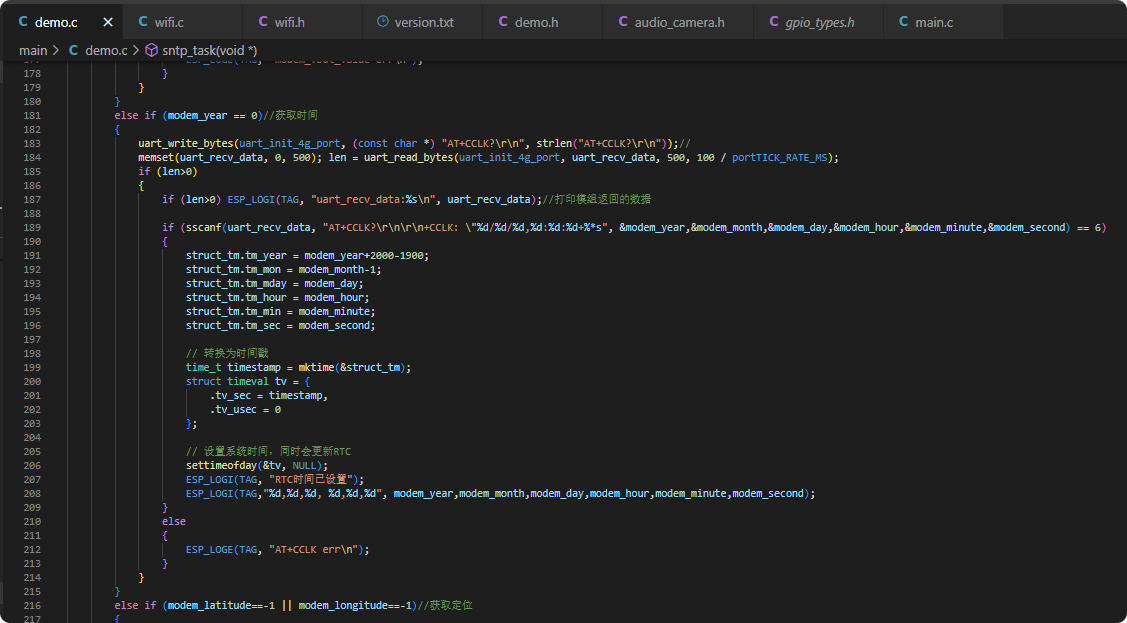1127x623 pixels.
Task: Click the settimeofday function call
Action: point(221,466)
